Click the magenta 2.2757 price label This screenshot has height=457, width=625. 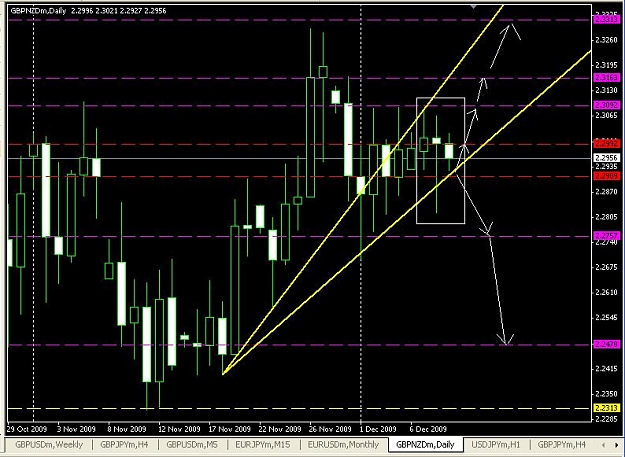point(606,236)
